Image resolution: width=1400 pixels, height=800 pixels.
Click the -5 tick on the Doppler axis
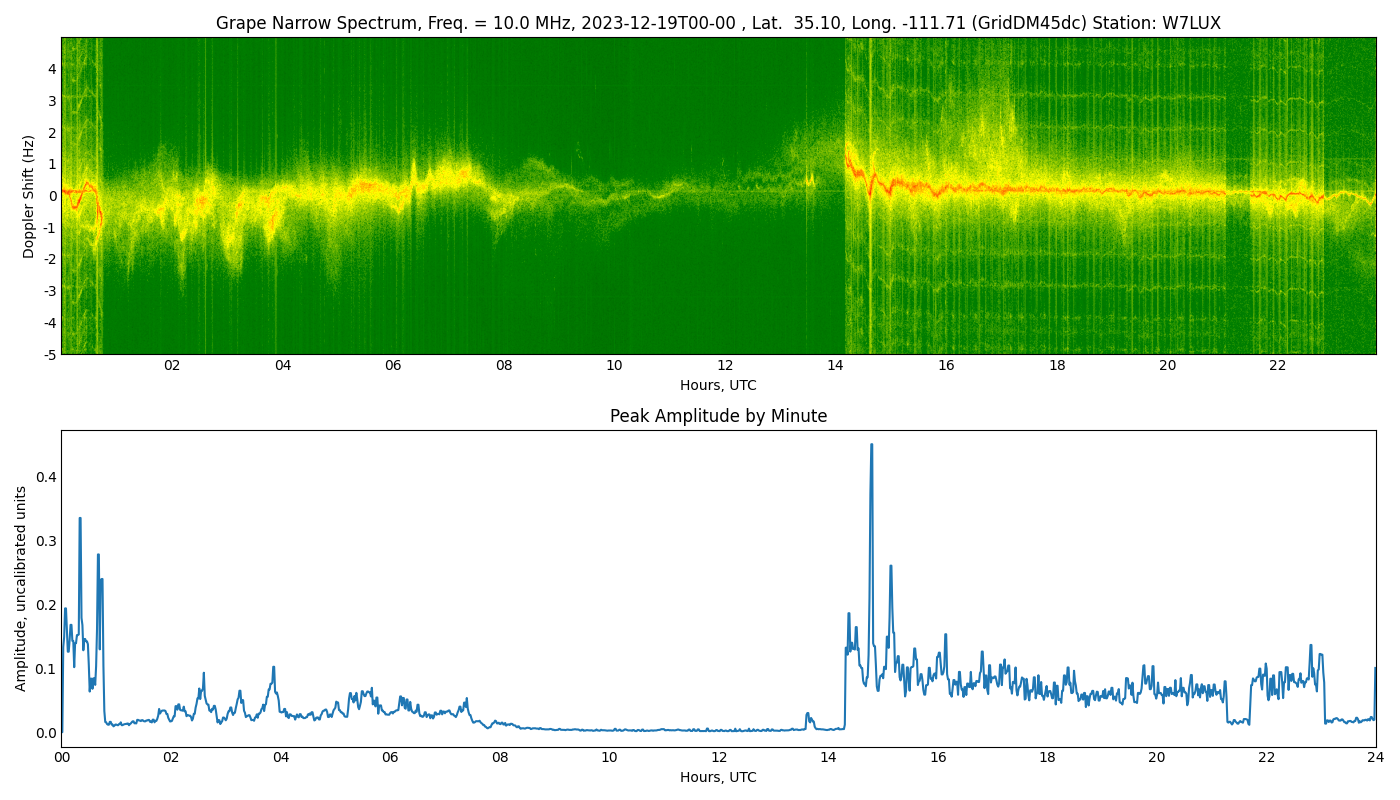tap(49, 354)
